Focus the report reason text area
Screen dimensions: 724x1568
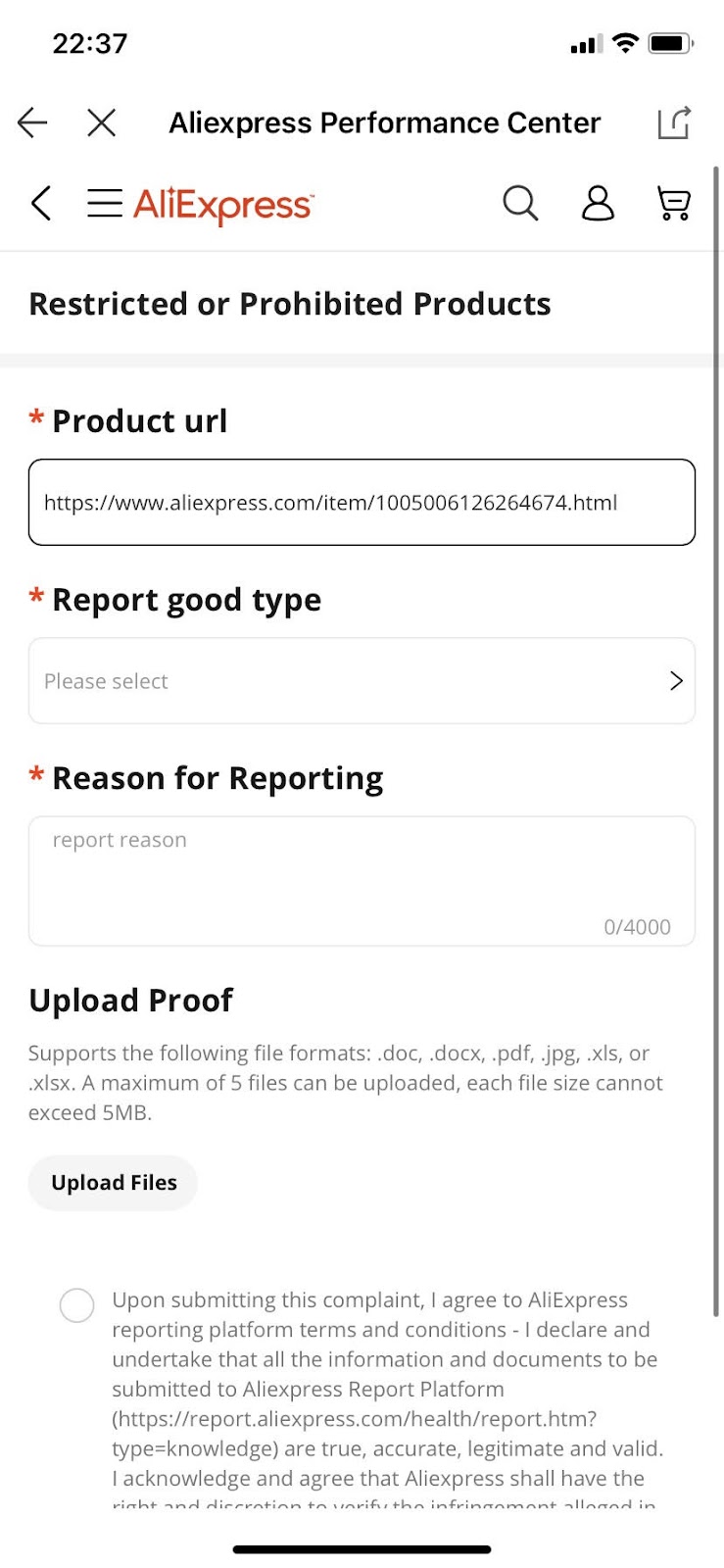(362, 881)
